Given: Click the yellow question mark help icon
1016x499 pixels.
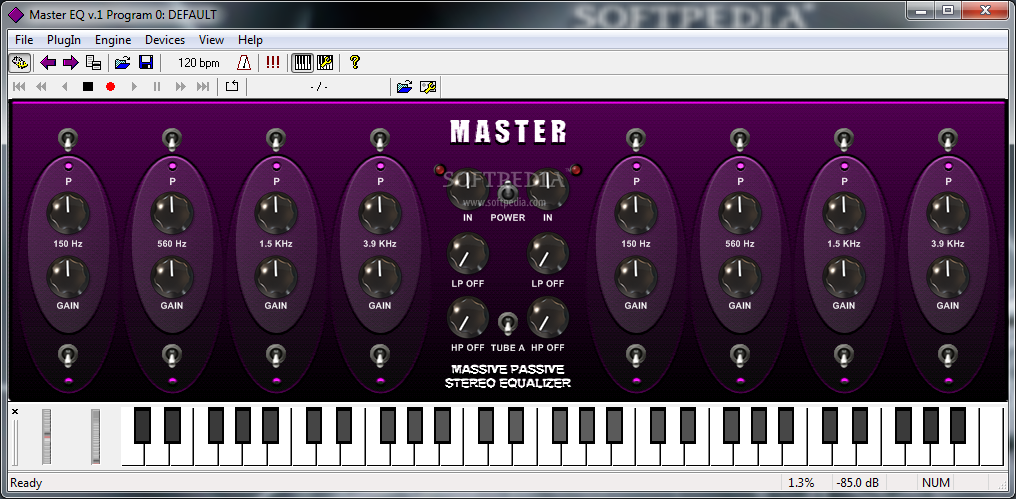Looking at the screenshot, I should [354, 63].
